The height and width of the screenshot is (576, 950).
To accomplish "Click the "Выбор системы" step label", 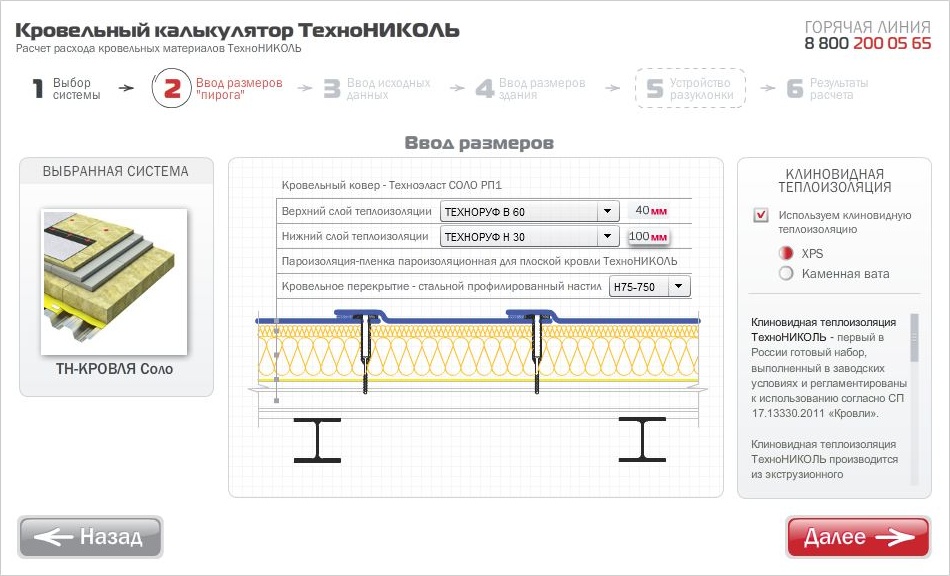I will pyautogui.click(x=76, y=89).
